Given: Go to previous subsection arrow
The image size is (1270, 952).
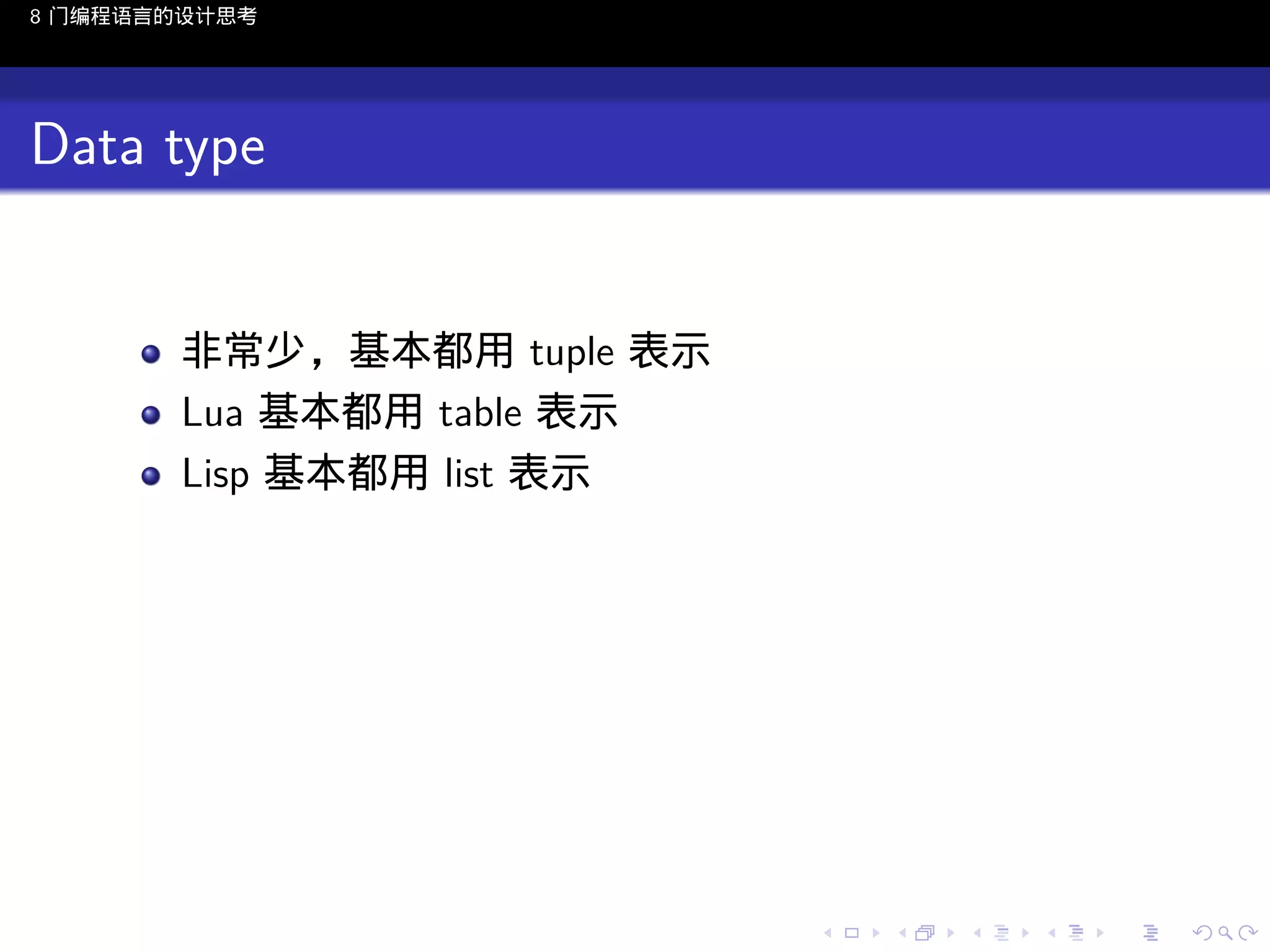Looking at the screenshot, I should (x=977, y=933).
